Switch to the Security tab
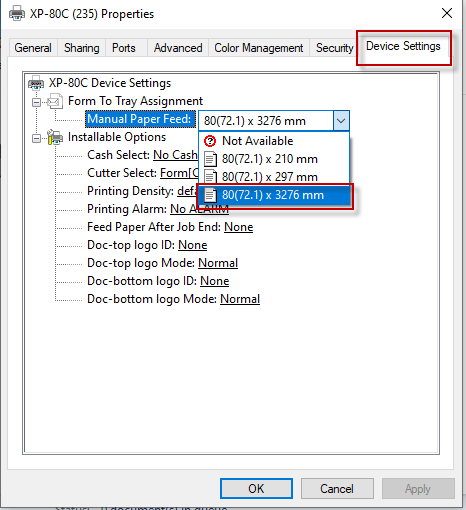Image resolution: width=466 pixels, height=510 pixels. coord(334,48)
